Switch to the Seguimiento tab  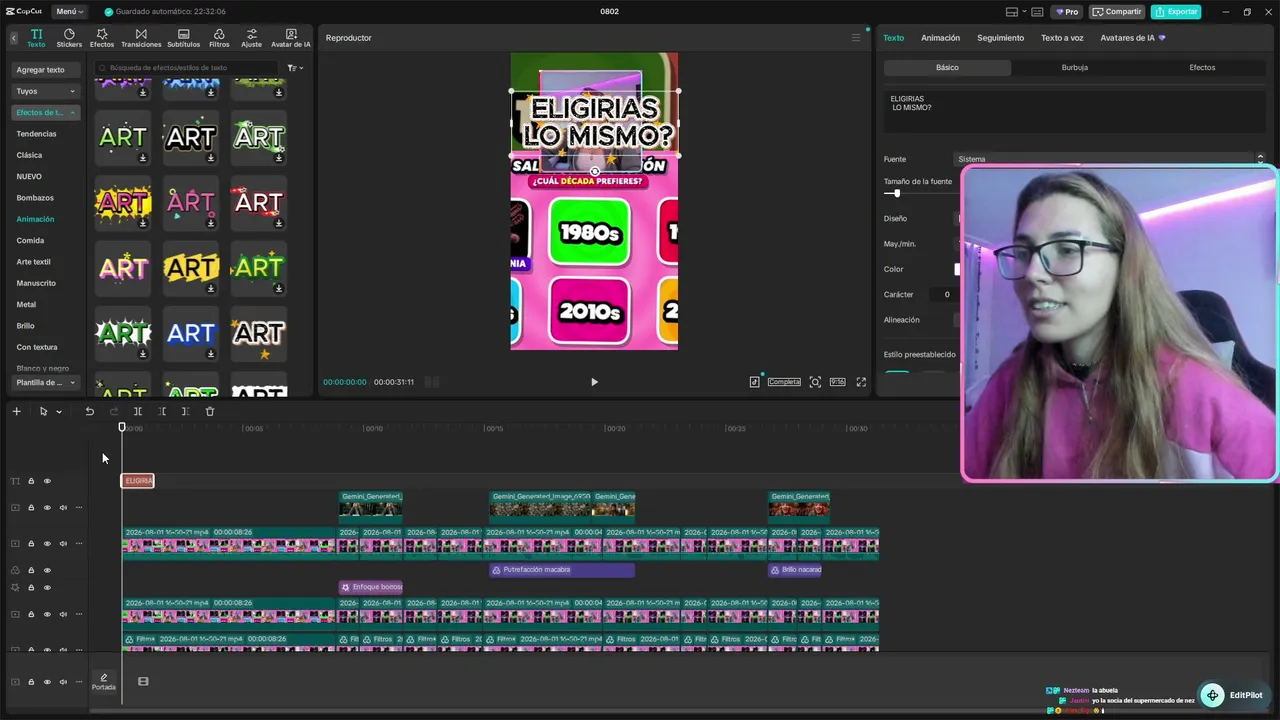[x=1000, y=38]
